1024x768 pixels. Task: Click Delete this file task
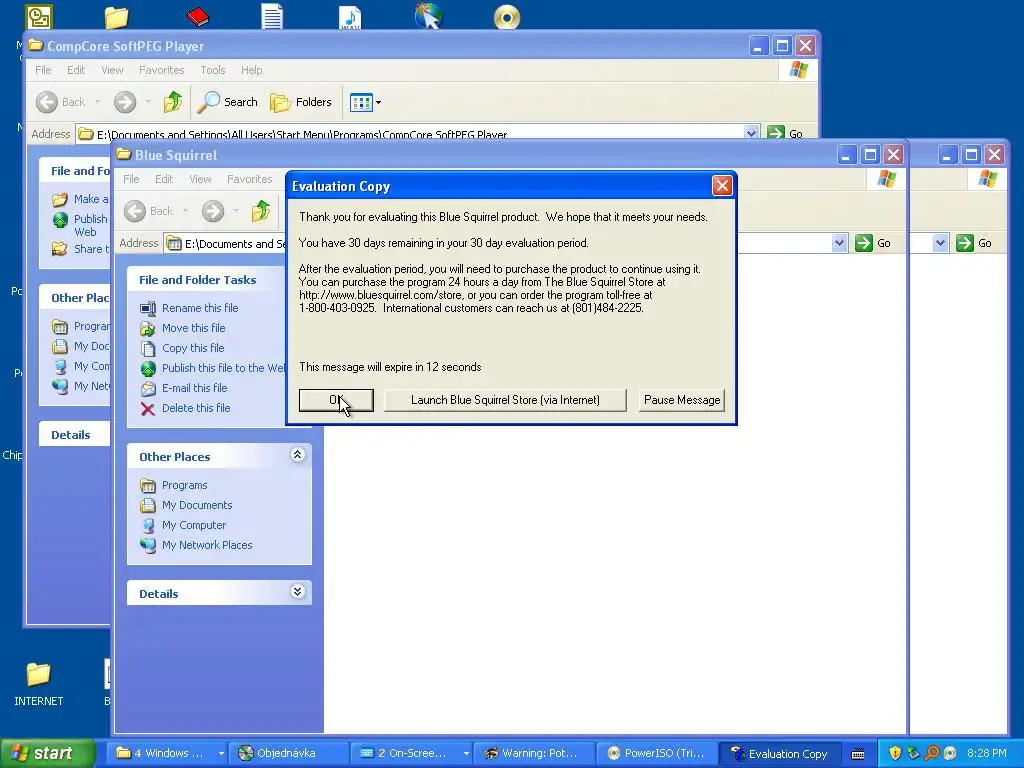tap(196, 408)
